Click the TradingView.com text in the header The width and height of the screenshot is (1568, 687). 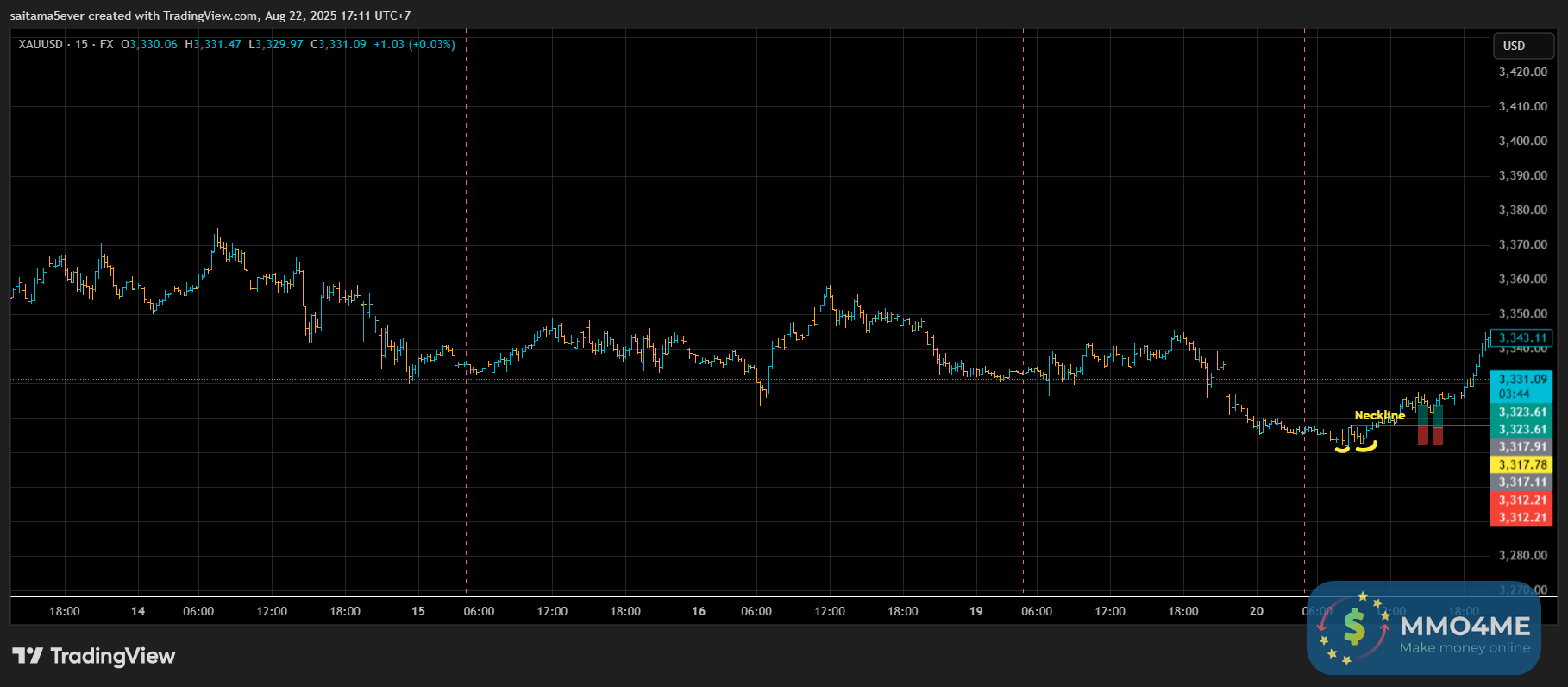click(x=210, y=16)
